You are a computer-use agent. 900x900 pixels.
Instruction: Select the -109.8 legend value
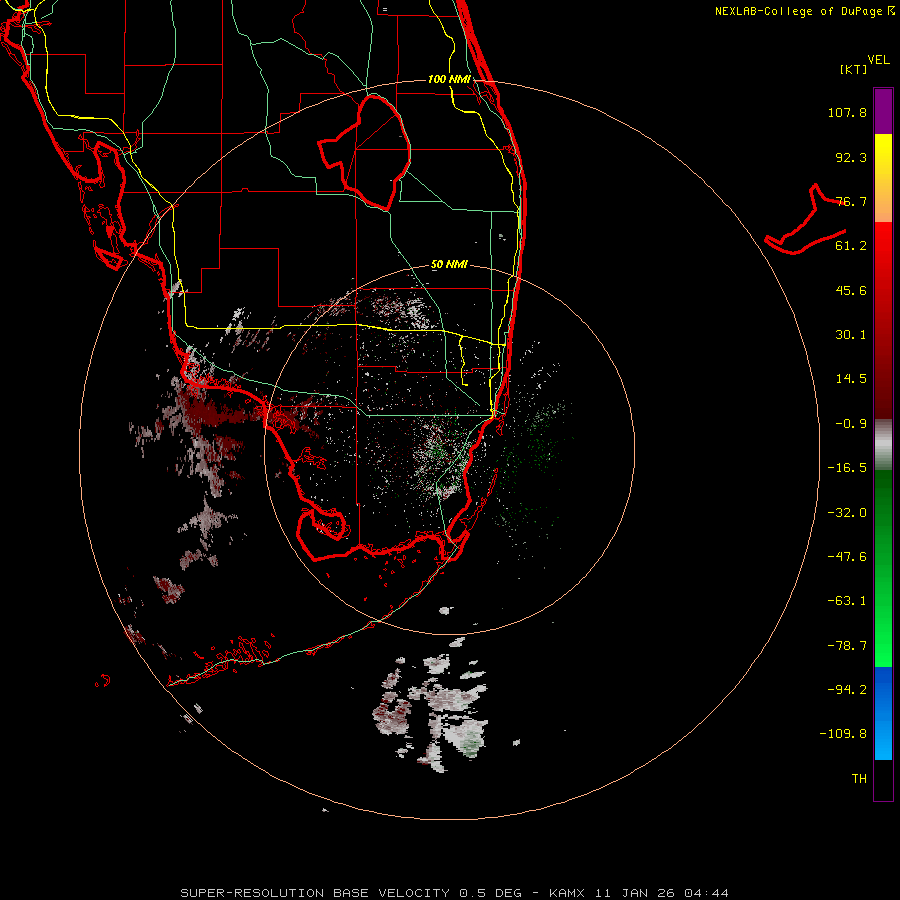click(x=843, y=734)
